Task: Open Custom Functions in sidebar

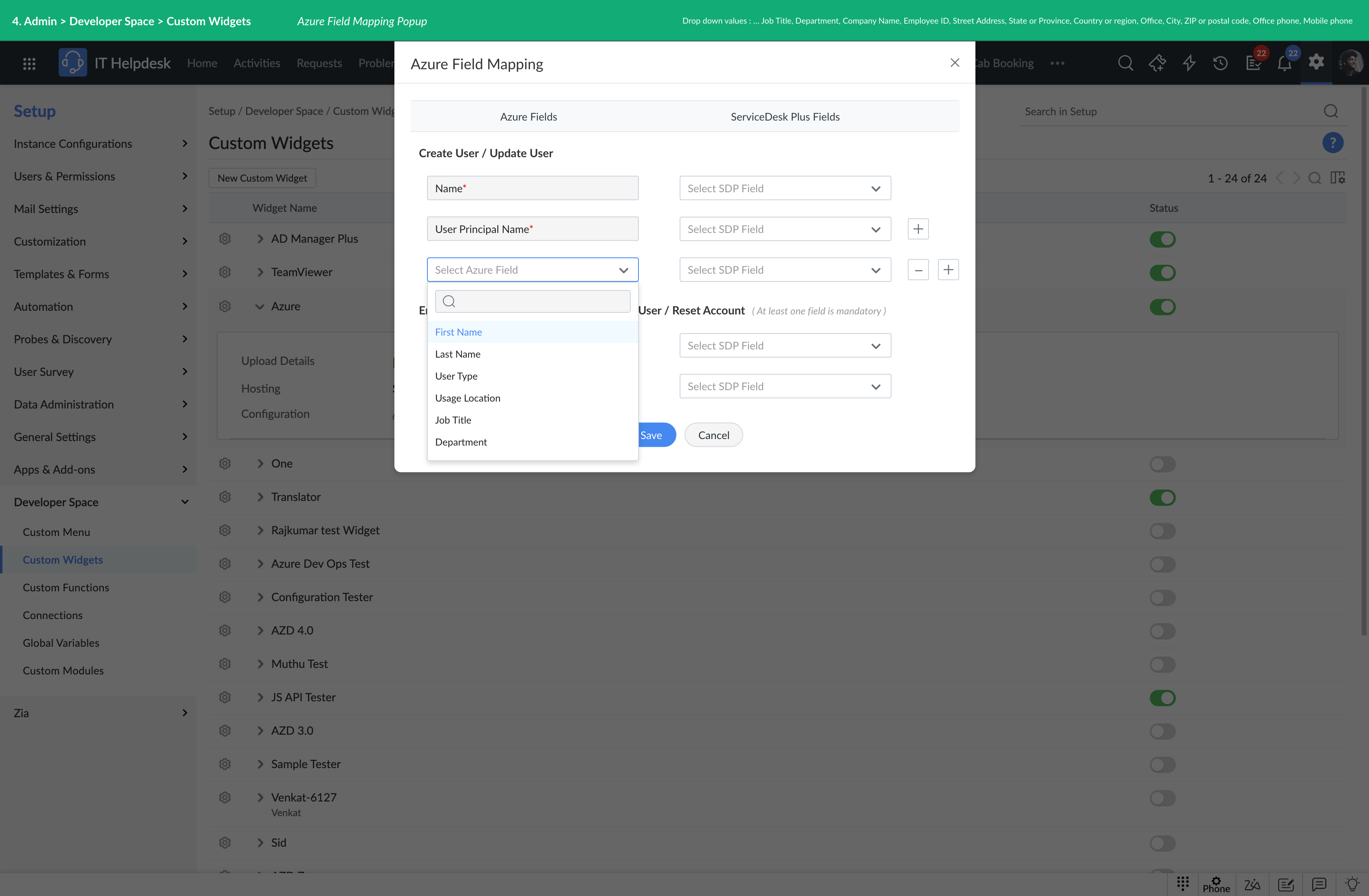Action: pyautogui.click(x=66, y=587)
